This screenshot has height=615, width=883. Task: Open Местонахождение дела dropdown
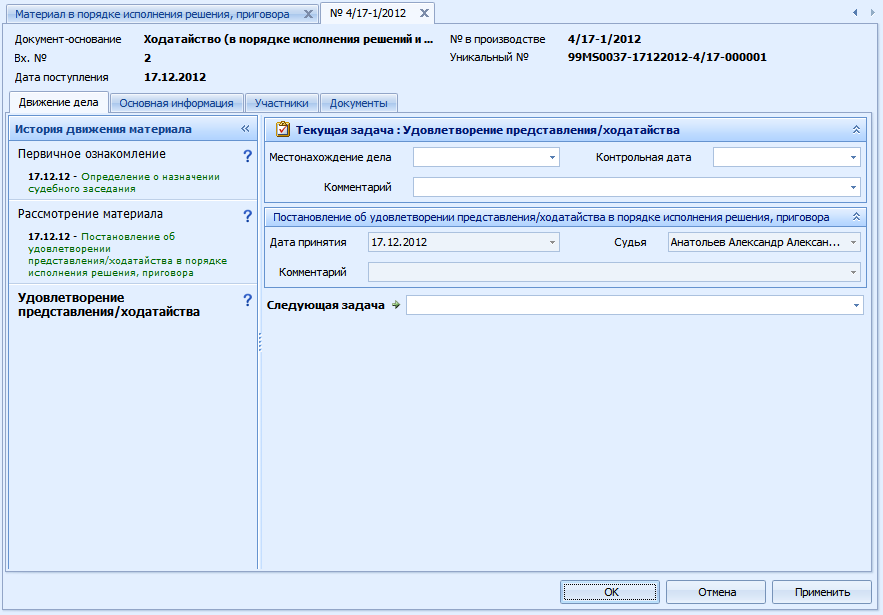(552, 157)
